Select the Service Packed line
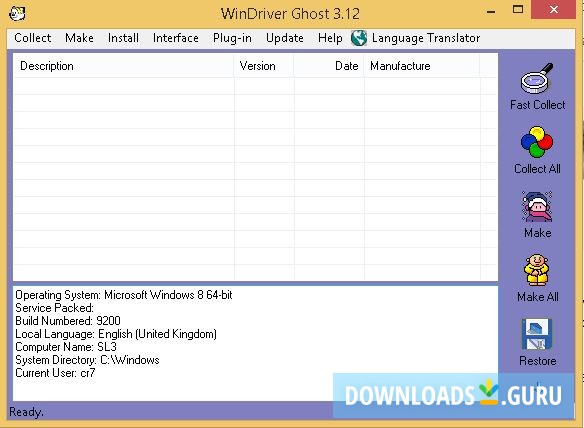 [x=54, y=308]
